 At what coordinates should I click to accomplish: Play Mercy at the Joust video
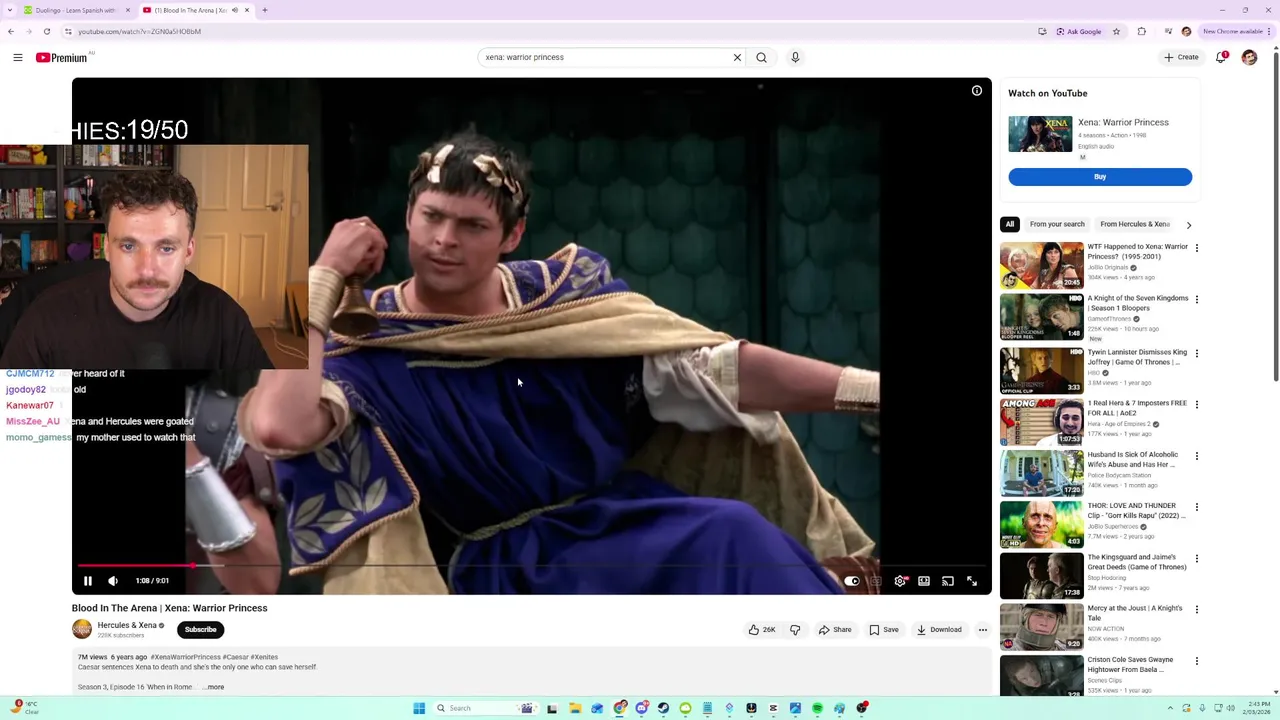(x=1042, y=627)
